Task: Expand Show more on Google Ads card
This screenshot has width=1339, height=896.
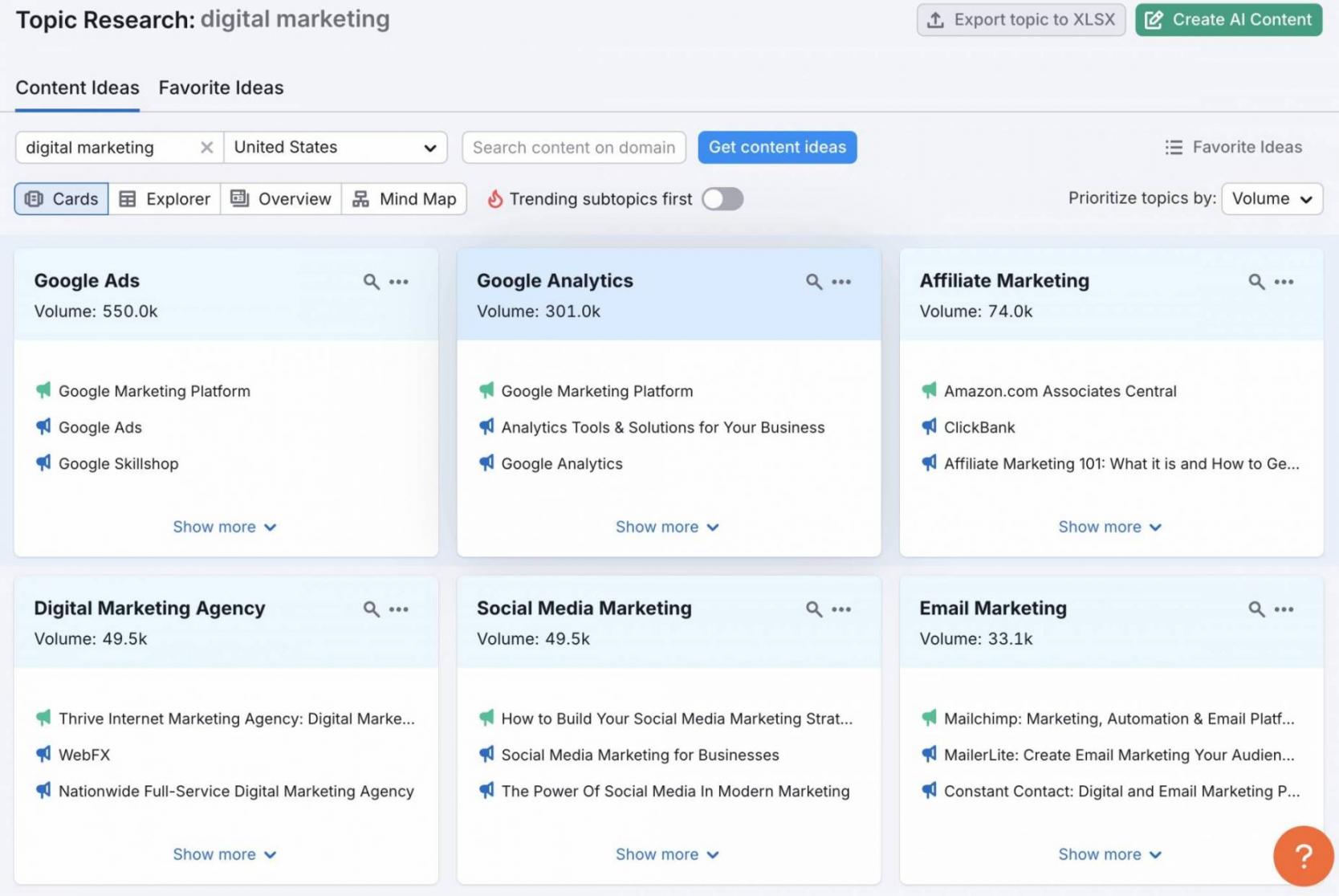Action: click(x=225, y=527)
